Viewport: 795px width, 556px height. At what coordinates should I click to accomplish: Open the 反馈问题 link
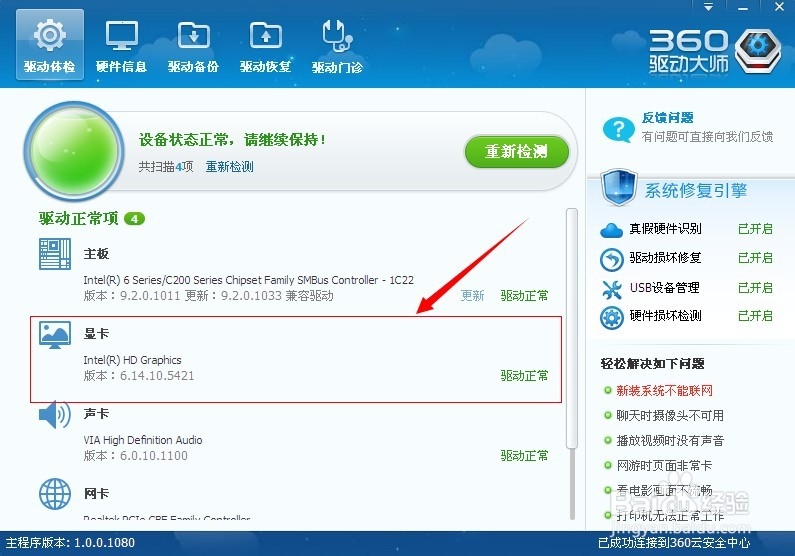[667, 118]
